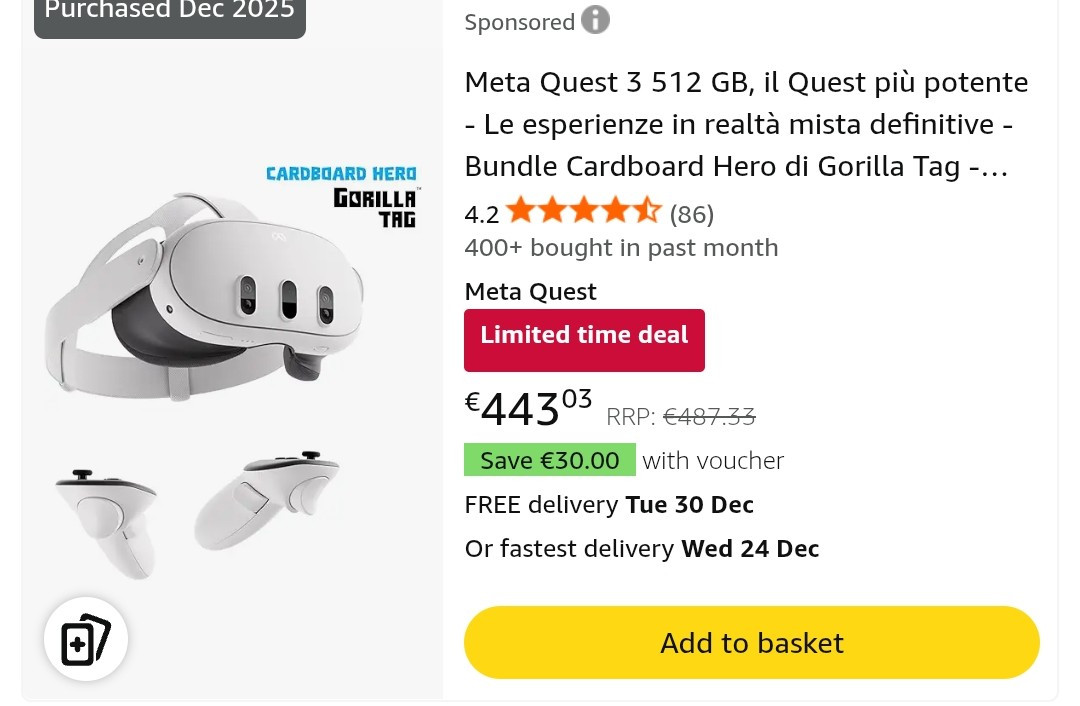This screenshot has height=706, width=1080.
Task: Click the crossed-out RRP €487.33
Action: point(709,417)
